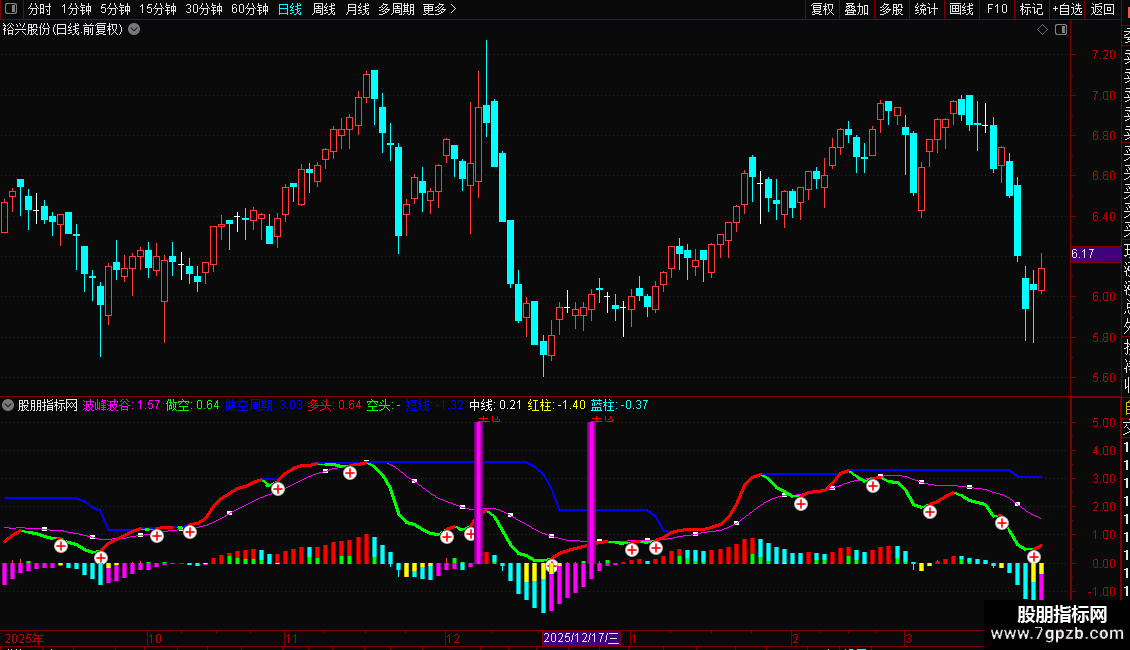This screenshot has width=1130, height=650.
Task: Click the 股朋指标网 indicator name
Action: [48, 405]
